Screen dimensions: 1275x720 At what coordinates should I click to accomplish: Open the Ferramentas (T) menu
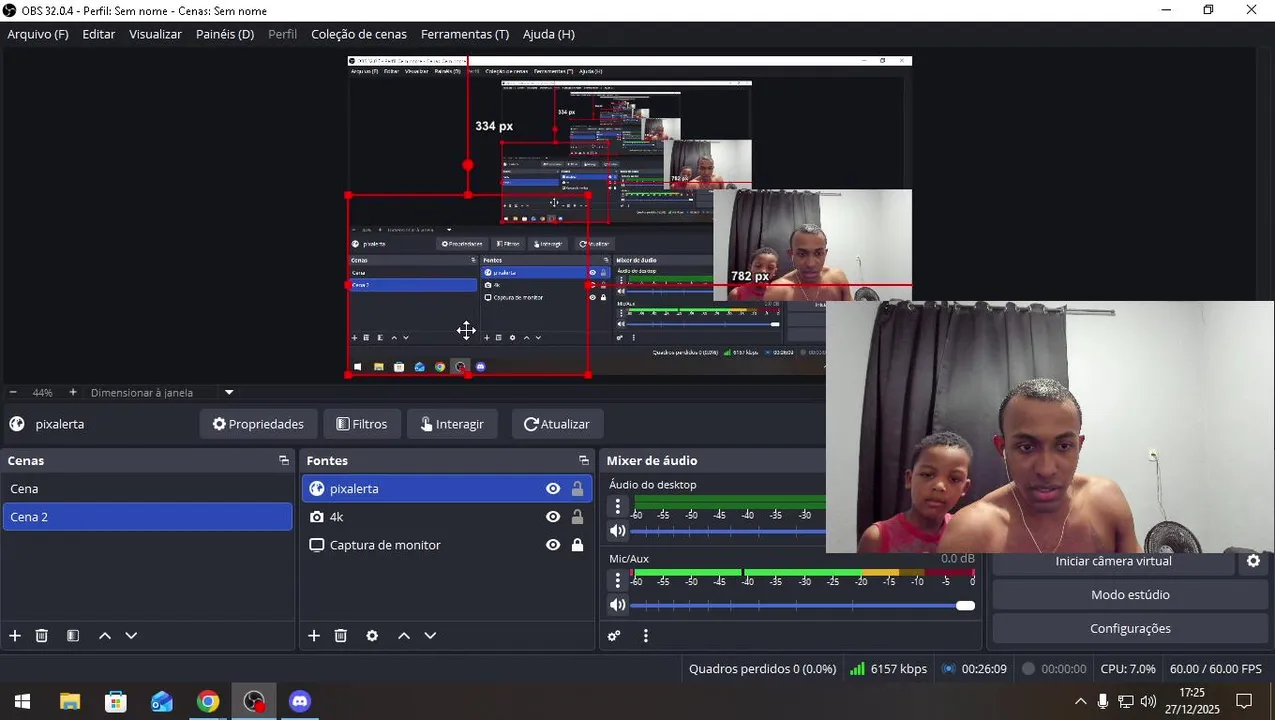click(x=464, y=34)
